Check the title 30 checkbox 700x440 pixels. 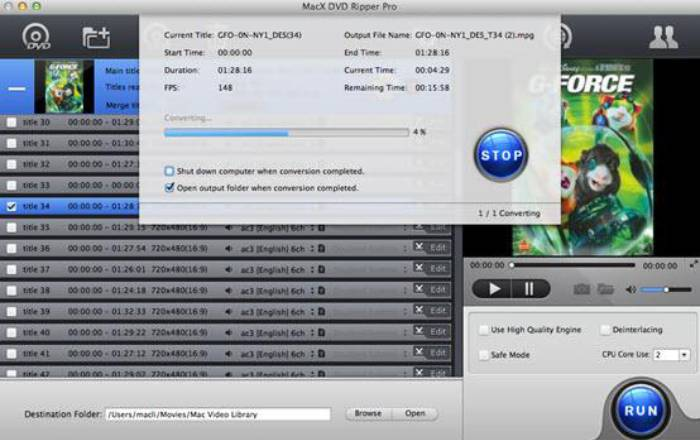pos(12,122)
